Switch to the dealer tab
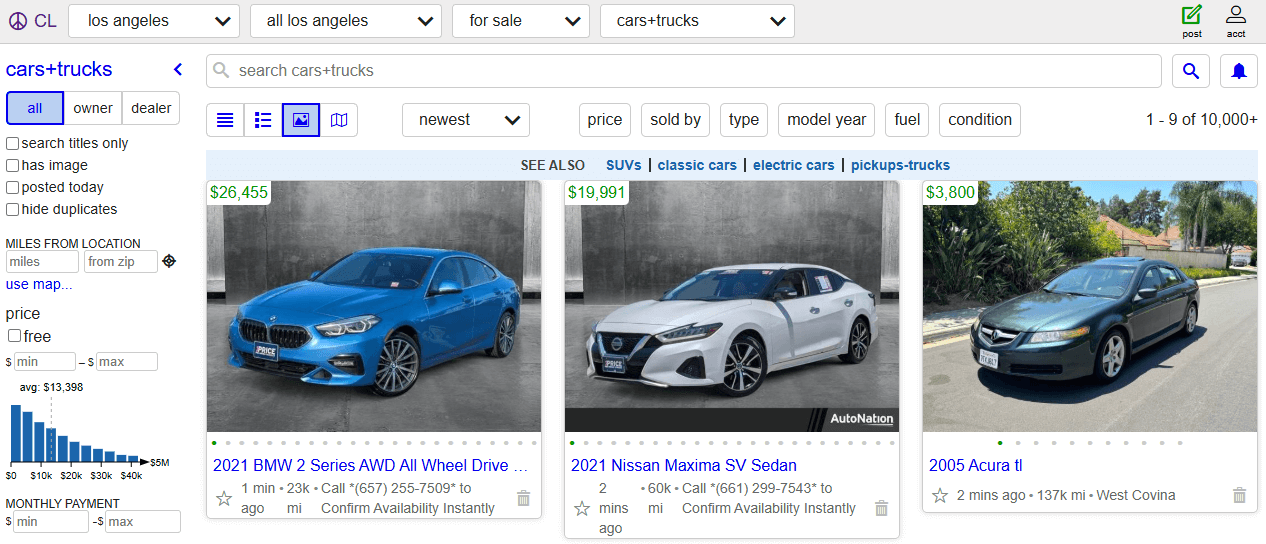The width and height of the screenshot is (1266, 544). point(151,108)
